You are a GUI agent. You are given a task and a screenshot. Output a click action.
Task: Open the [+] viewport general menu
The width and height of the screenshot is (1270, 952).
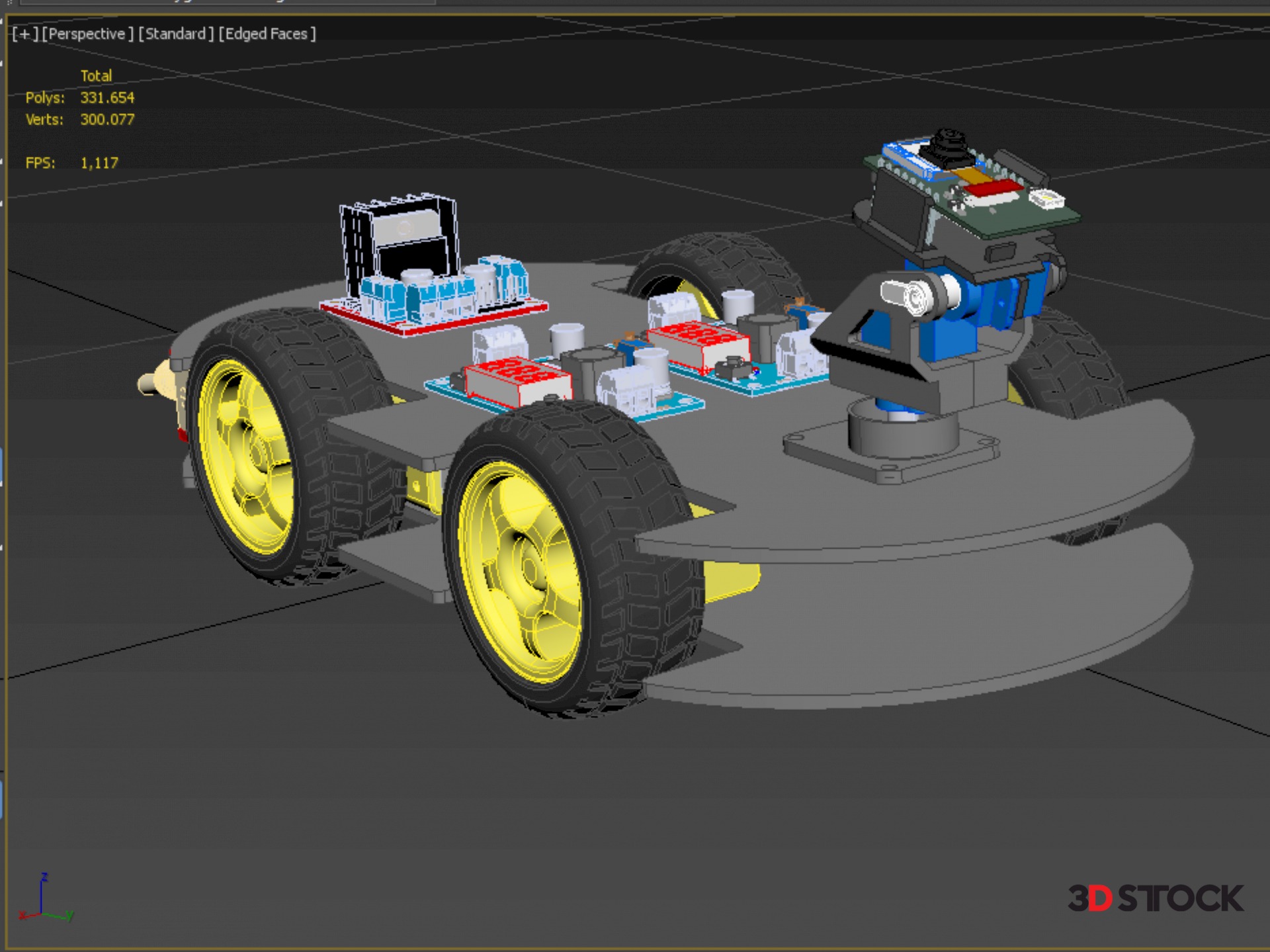click(x=25, y=34)
